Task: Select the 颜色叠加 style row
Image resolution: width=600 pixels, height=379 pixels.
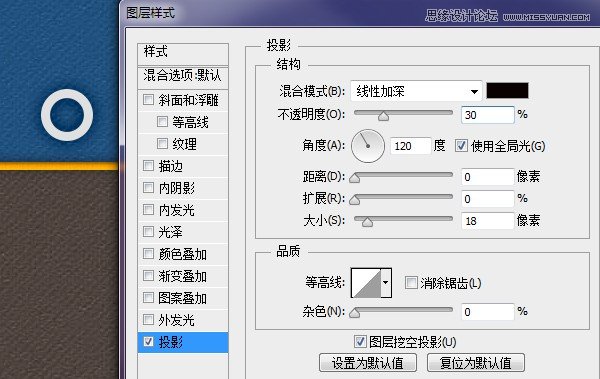Action: [183, 254]
